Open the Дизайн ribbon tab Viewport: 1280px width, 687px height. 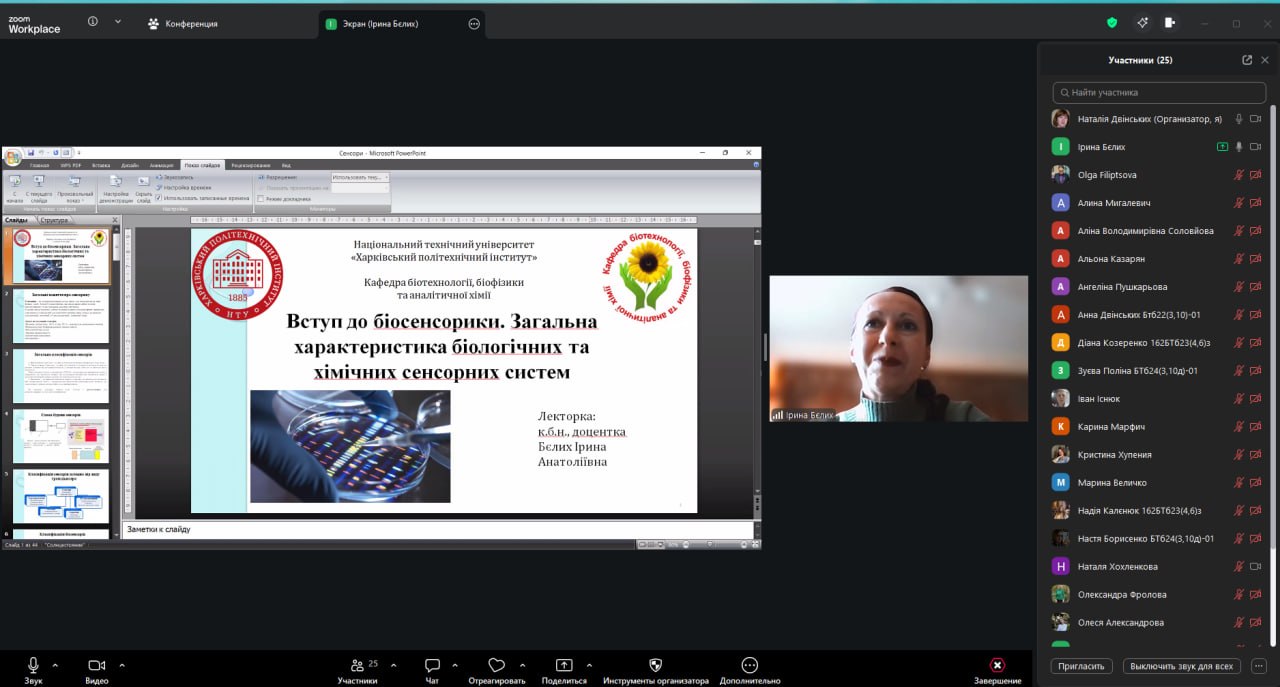(130, 165)
